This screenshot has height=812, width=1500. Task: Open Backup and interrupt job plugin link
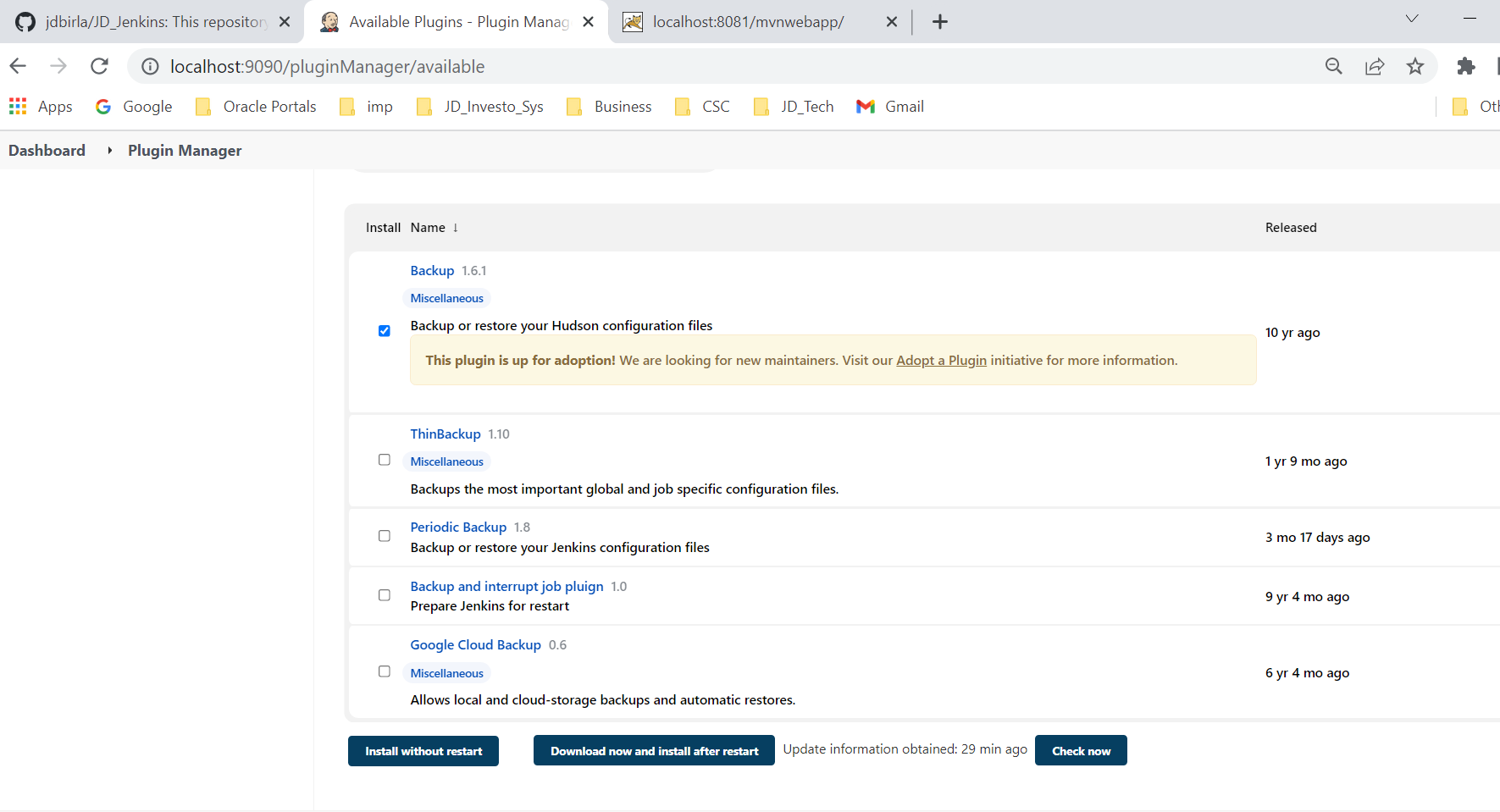coord(506,586)
